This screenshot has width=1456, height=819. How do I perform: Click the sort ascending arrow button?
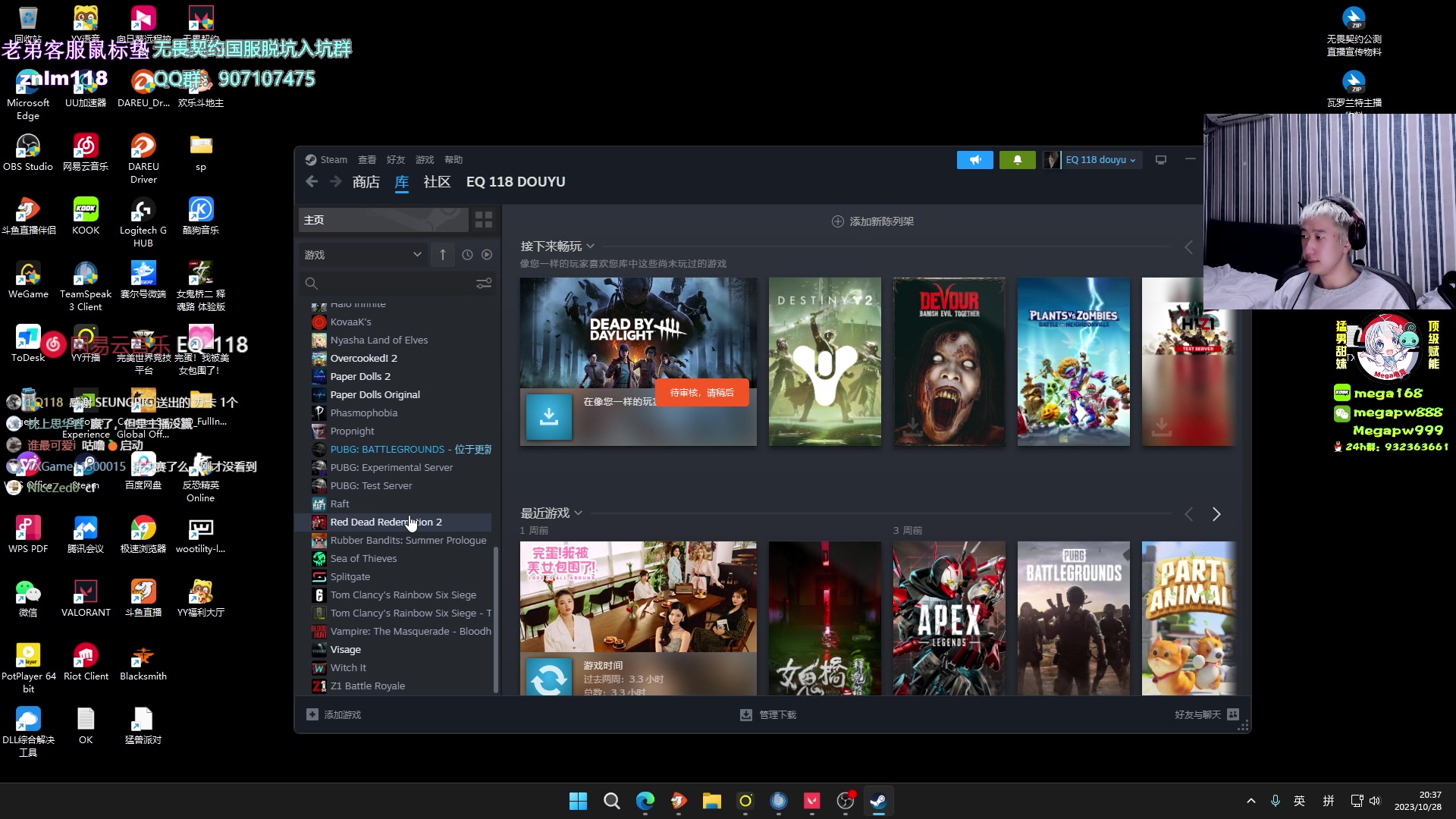pyautogui.click(x=443, y=255)
